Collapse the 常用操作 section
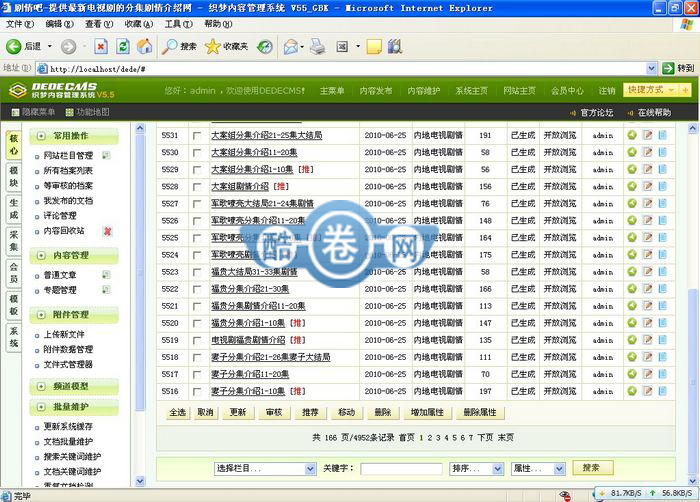The height and width of the screenshot is (502, 700). click(x=42, y=136)
